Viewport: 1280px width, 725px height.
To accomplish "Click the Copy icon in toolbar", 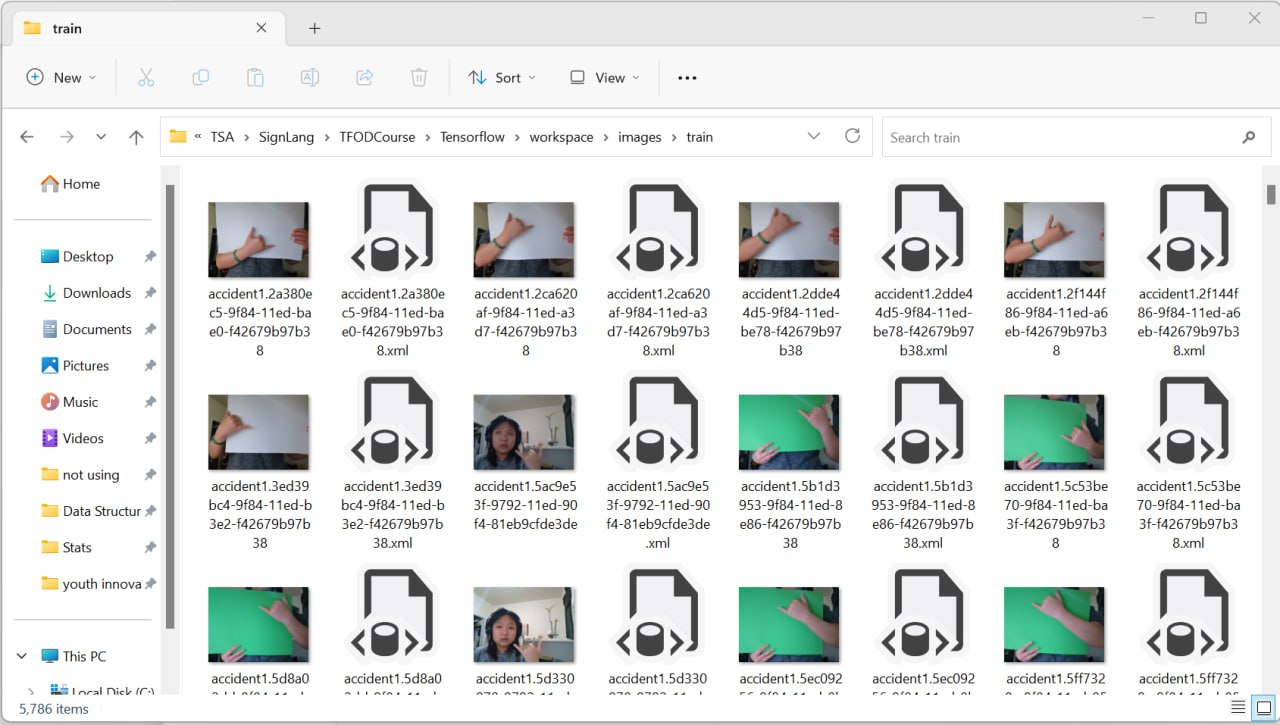I will 200,77.
